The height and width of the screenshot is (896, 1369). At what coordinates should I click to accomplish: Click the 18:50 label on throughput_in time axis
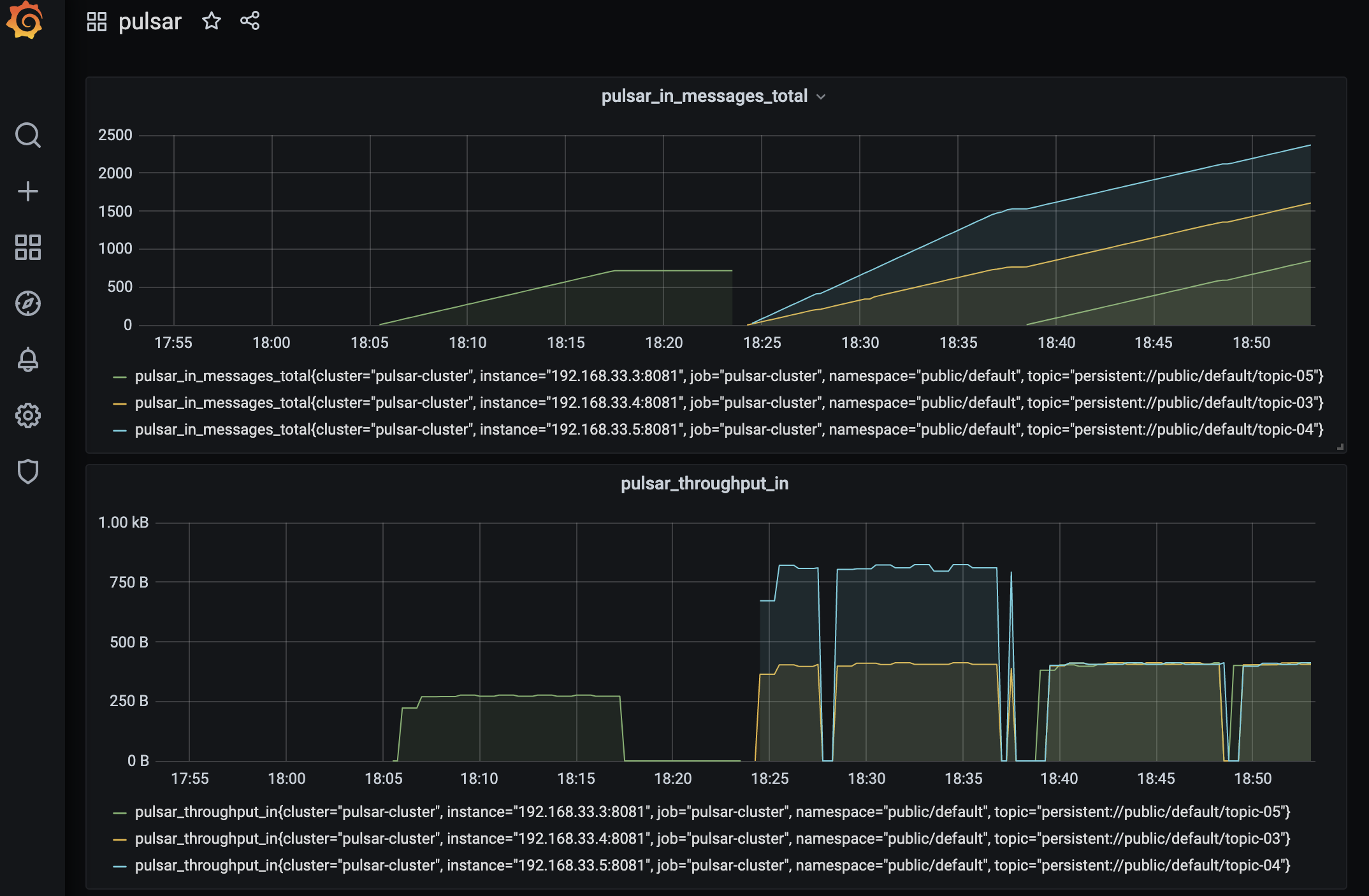click(x=1252, y=779)
